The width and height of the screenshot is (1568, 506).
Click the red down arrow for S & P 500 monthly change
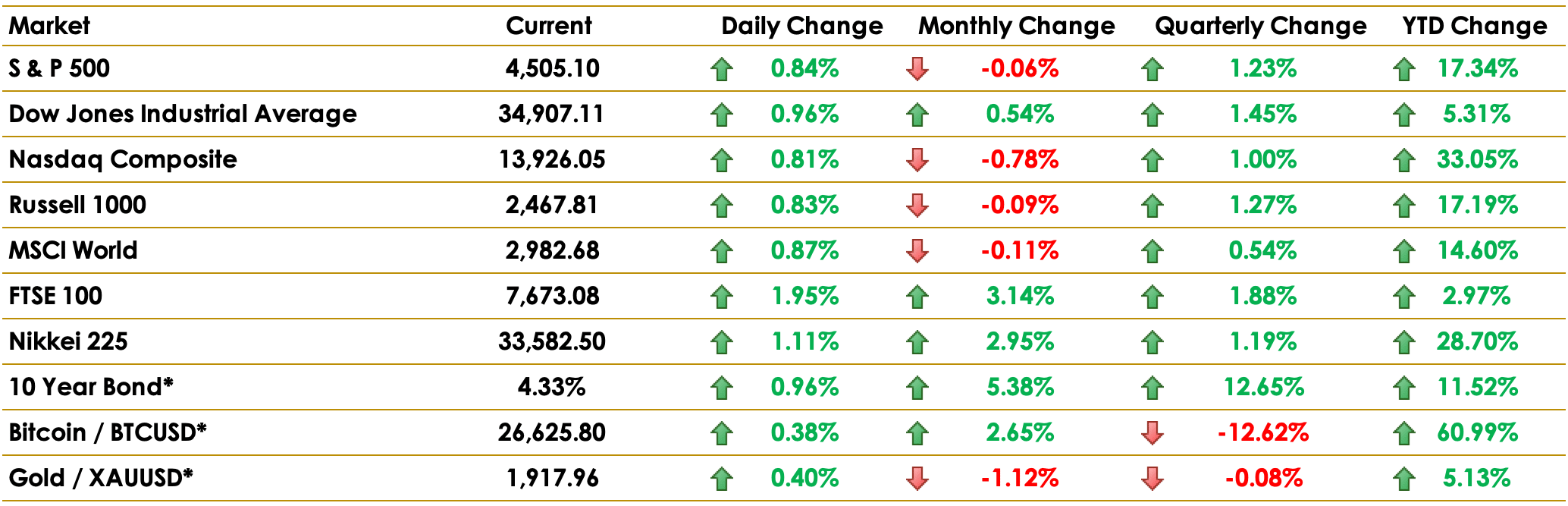click(x=917, y=69)
